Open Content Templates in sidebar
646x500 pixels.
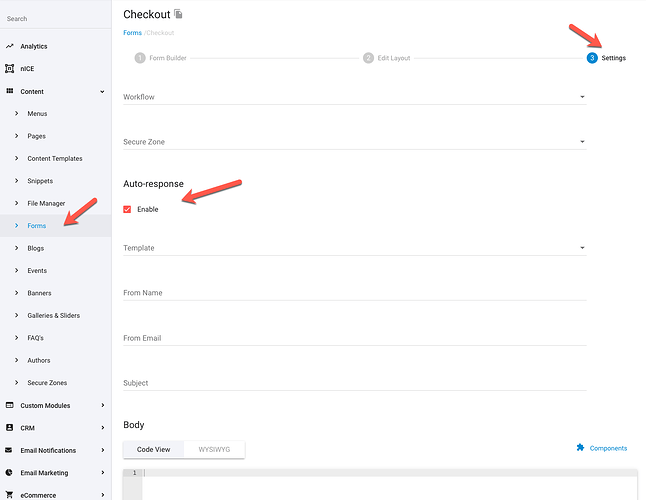pos(55,158)
